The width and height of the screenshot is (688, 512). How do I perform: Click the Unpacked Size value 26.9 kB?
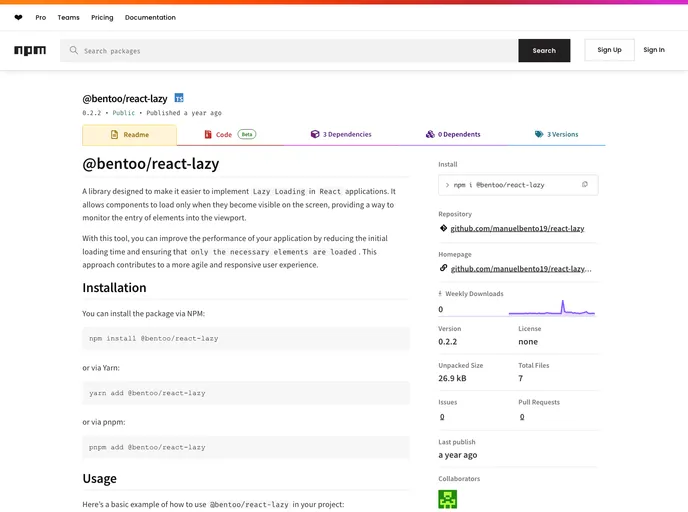[452, 378]
